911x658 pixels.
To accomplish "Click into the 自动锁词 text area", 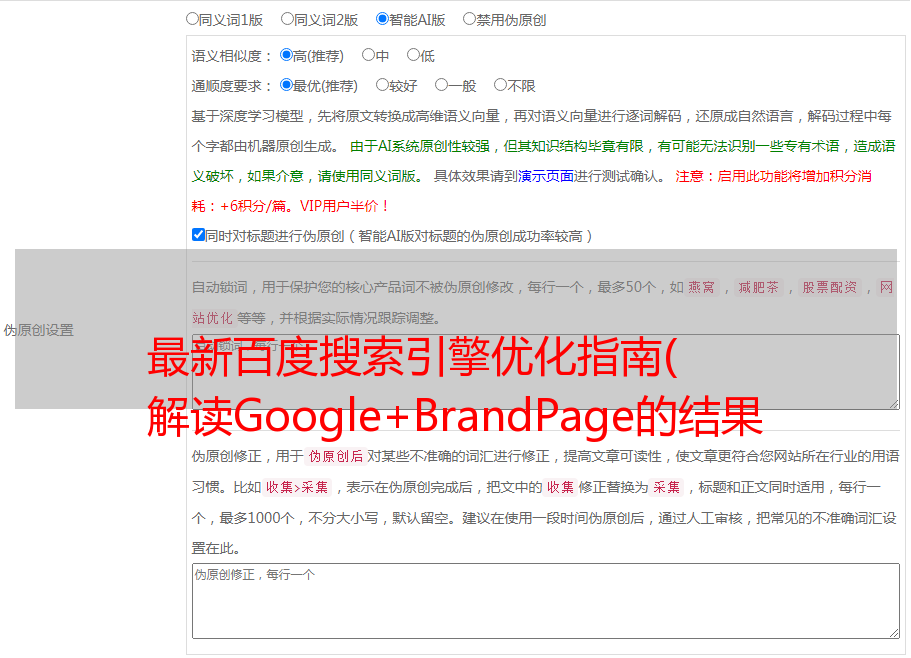I will 546,372.
